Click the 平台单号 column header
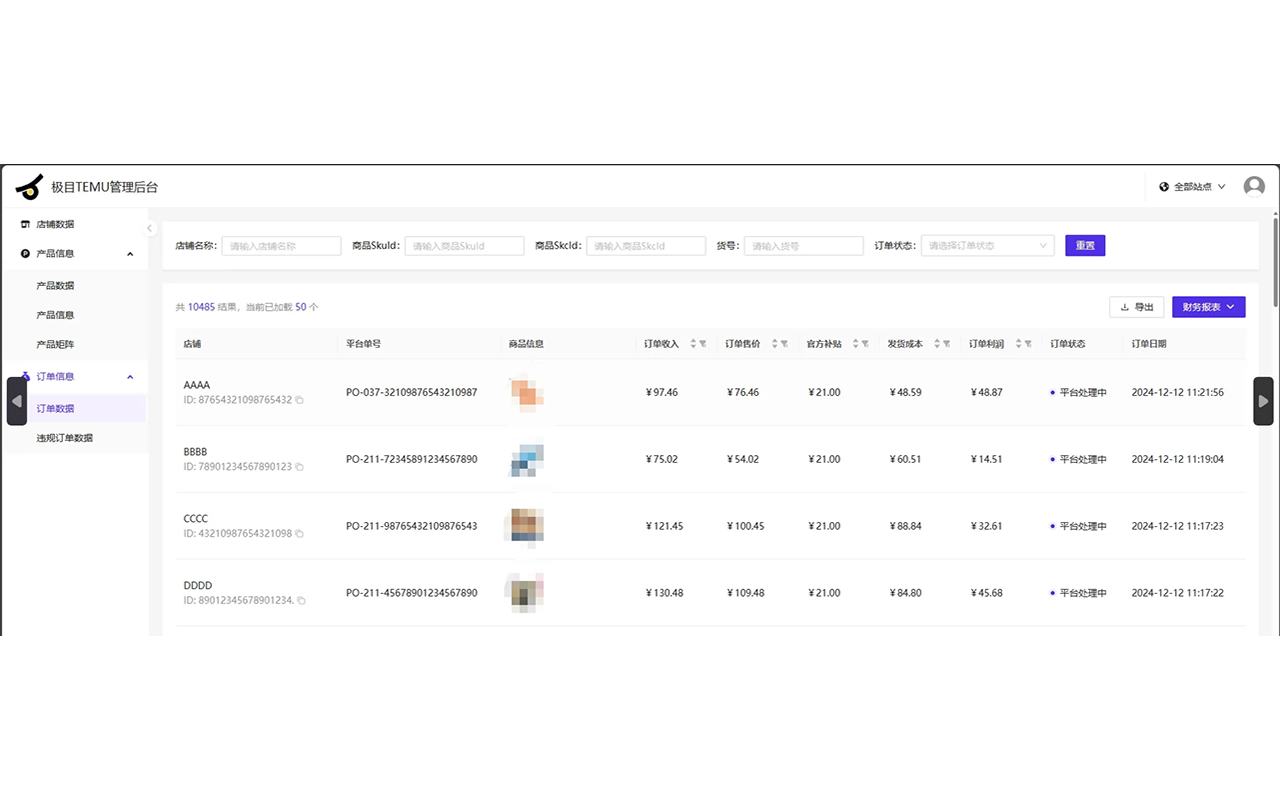The width and height of the screenshot is (1280, 800). coord(363,344)
